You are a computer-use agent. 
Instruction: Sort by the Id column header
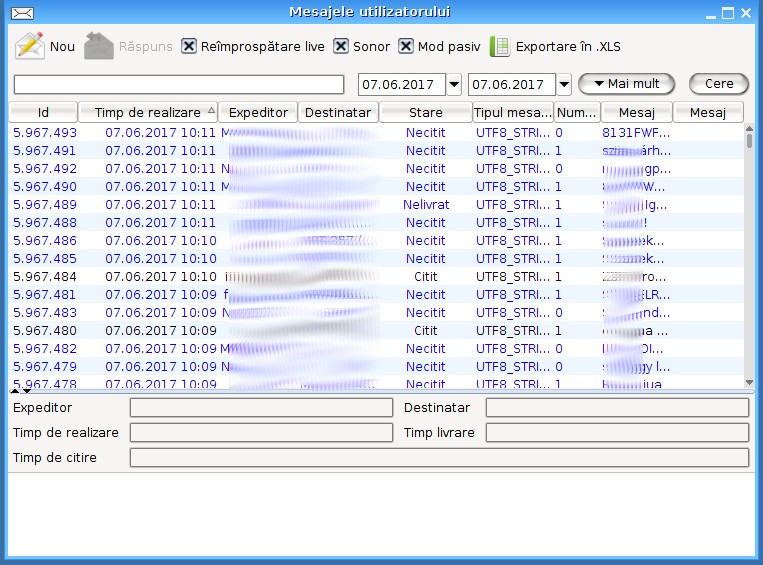tap(43, 113)
